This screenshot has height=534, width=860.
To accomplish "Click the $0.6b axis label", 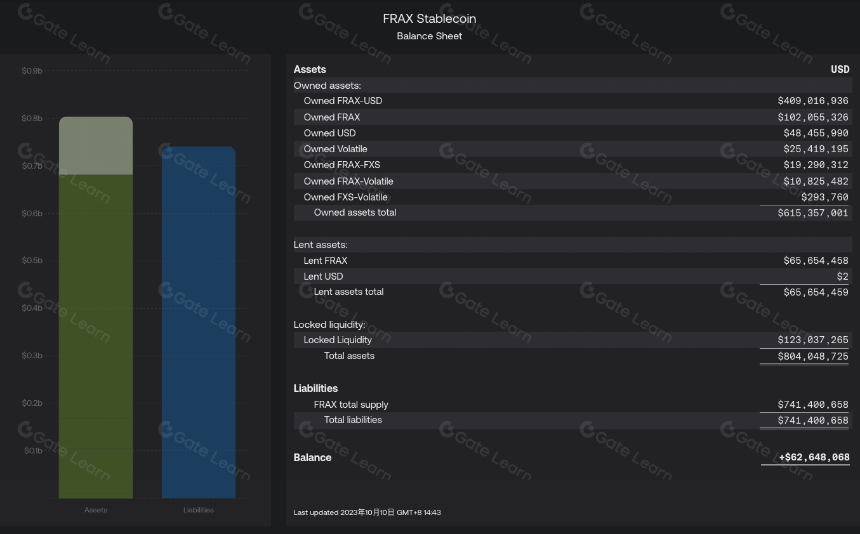I will [32, 213].
